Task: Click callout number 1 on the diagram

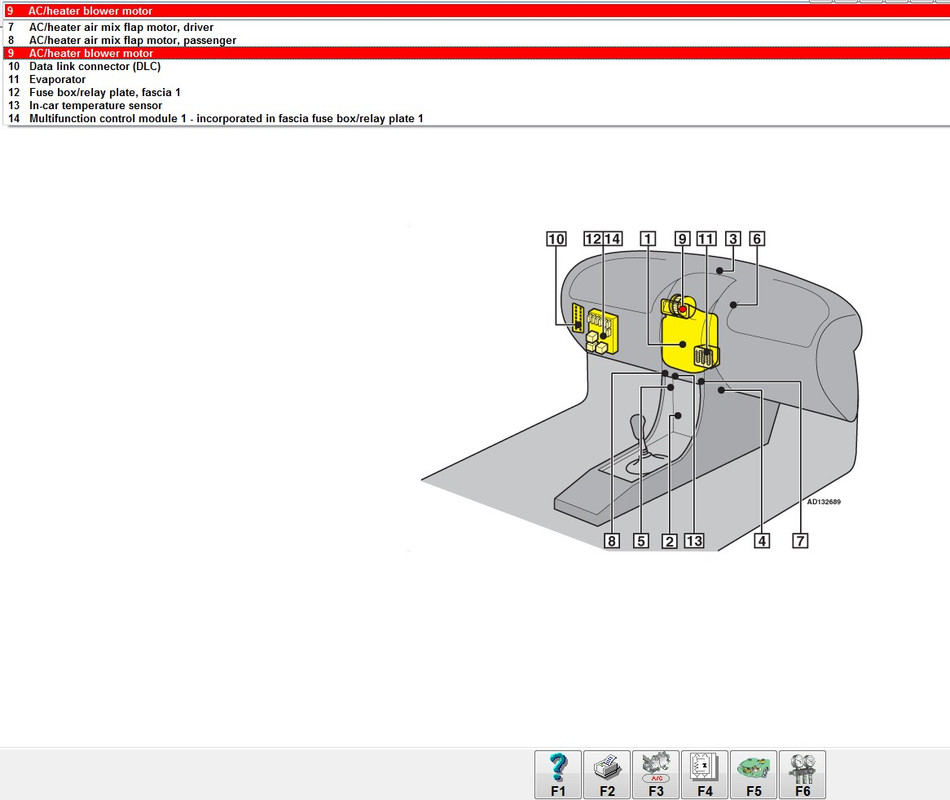Action: point(648,239)
